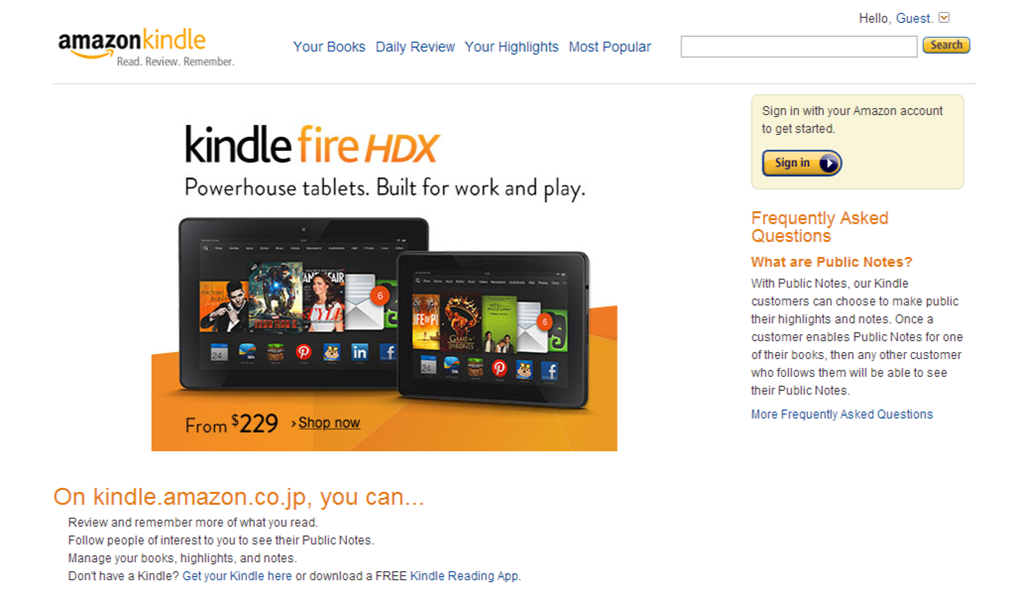Open the Guest account dropdown arrow
Image resolution: width=1024 pixels, height=598 pixels.
coord(944,18)
